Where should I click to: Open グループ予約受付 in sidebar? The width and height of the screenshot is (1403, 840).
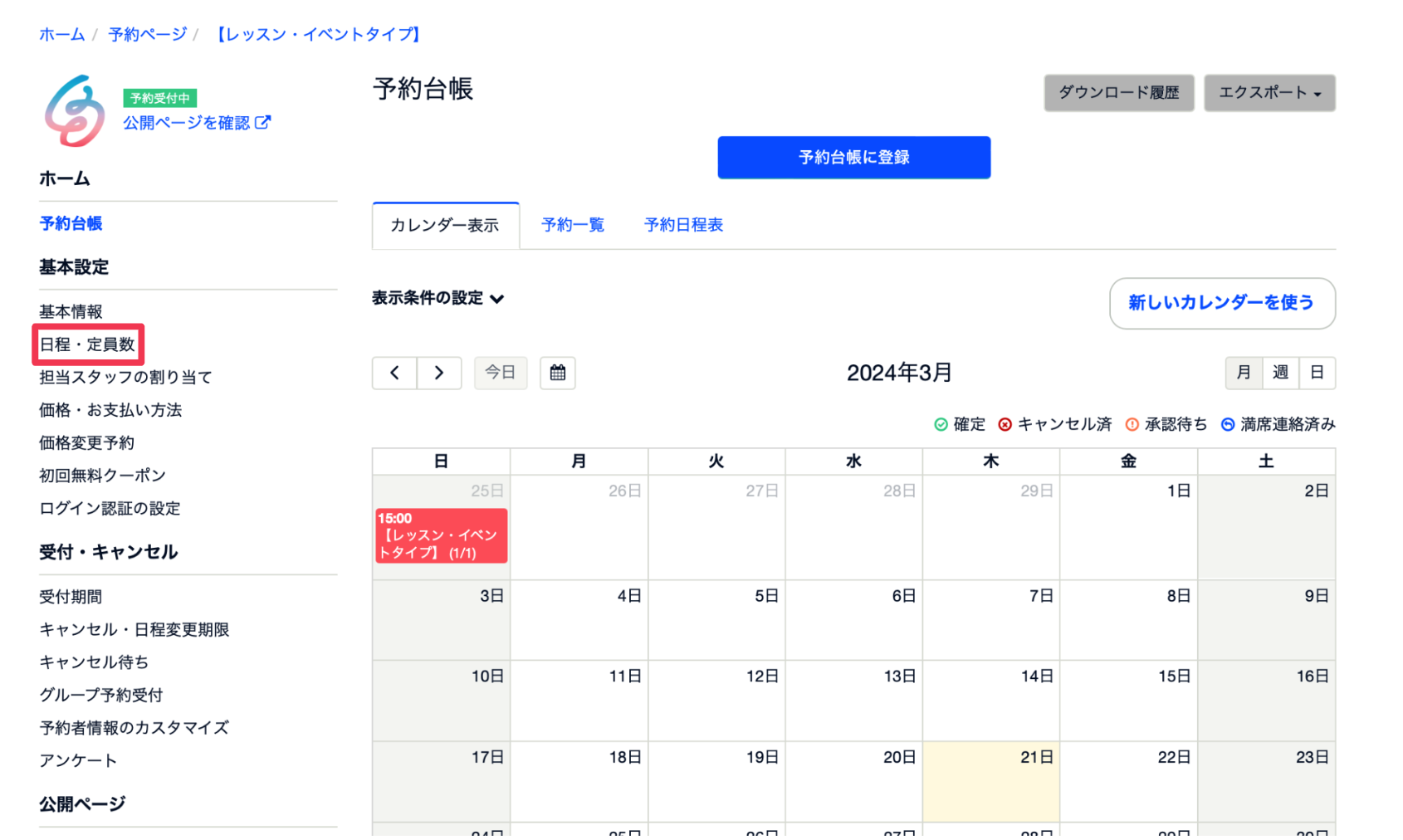pyautogui.click(x=101, y=696)
